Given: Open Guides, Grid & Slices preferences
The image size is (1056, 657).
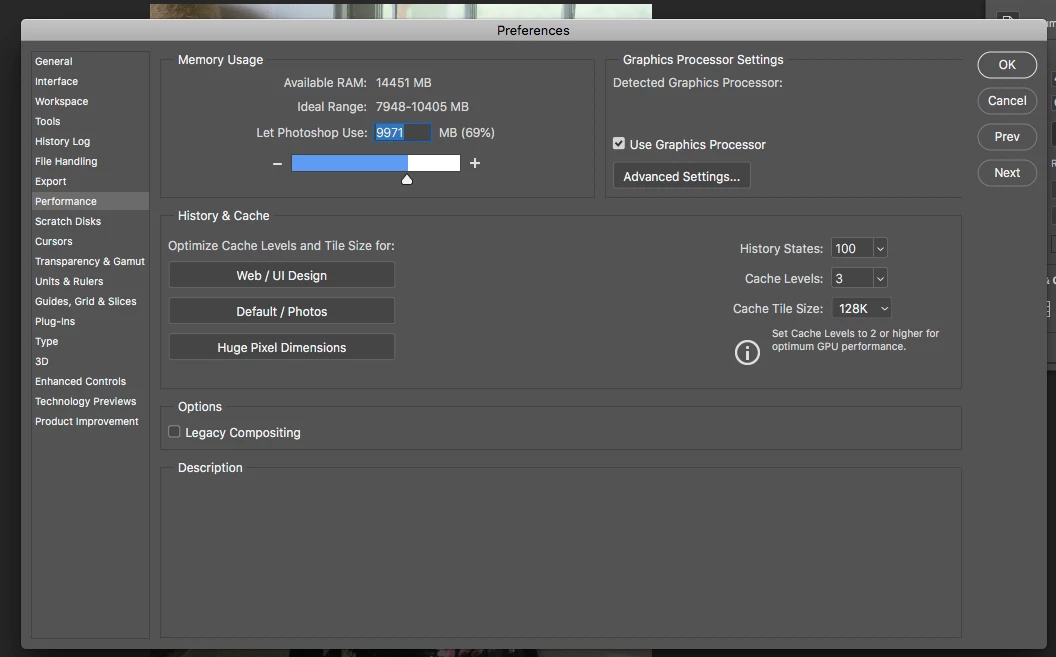Looking at the screenshot, I should point(86,302).
